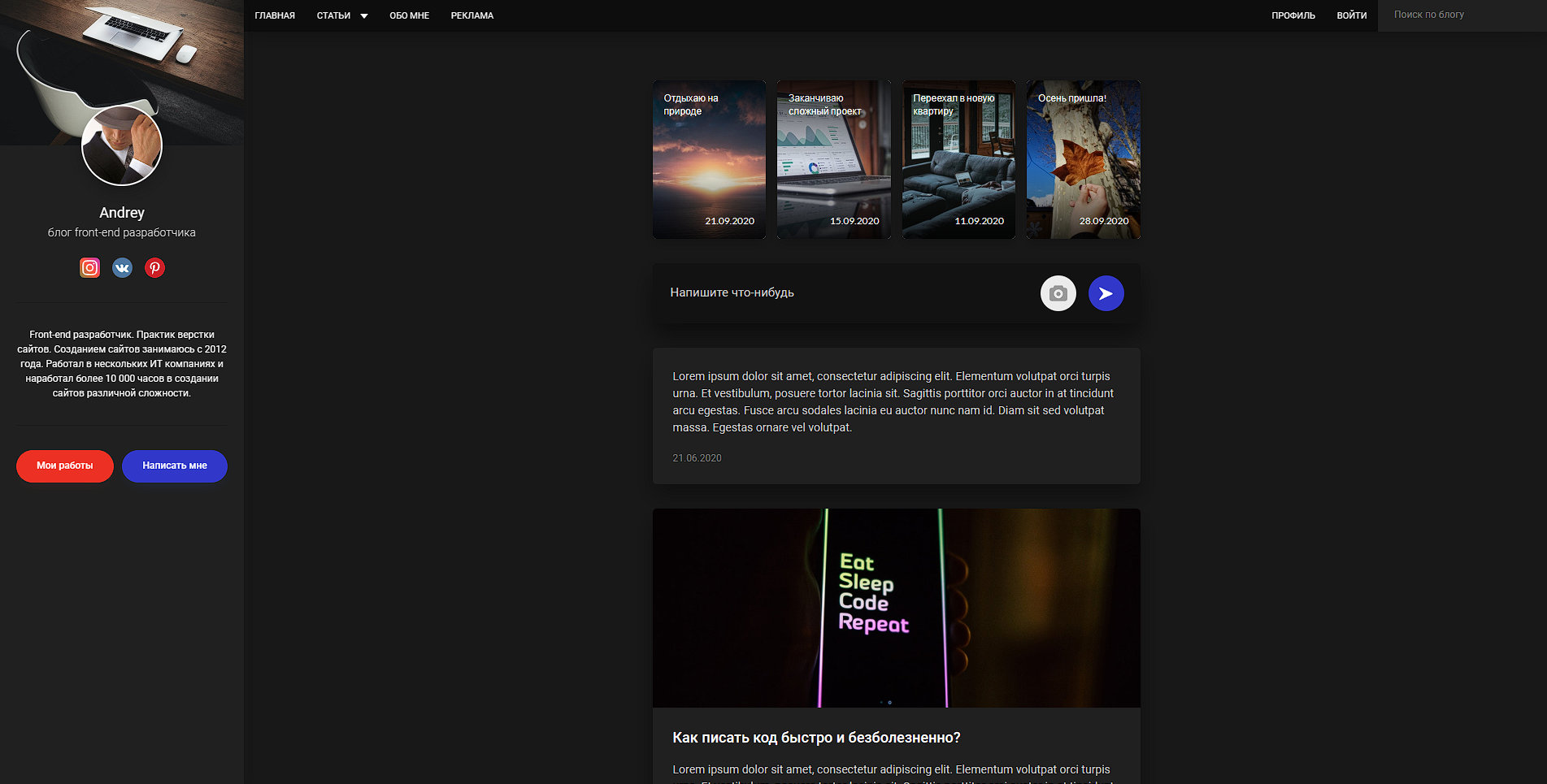
Task: Send the post with the arrow icon
Action: click(1106, 293)
